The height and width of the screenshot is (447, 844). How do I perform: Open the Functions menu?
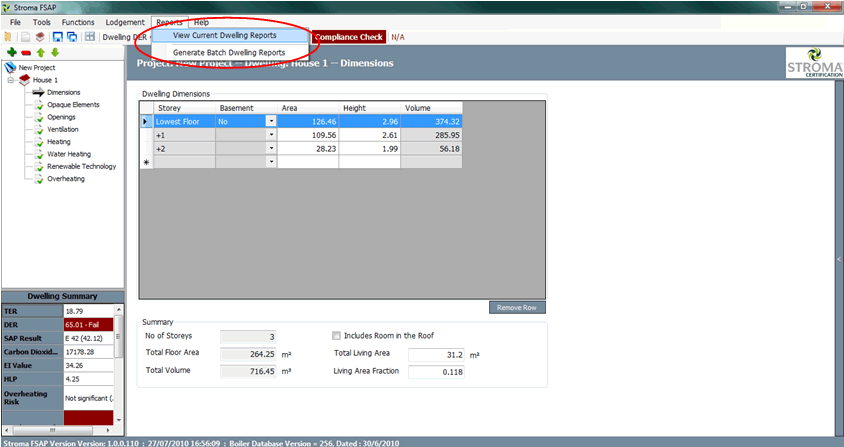pyautogui.click(x=78, y=22)
